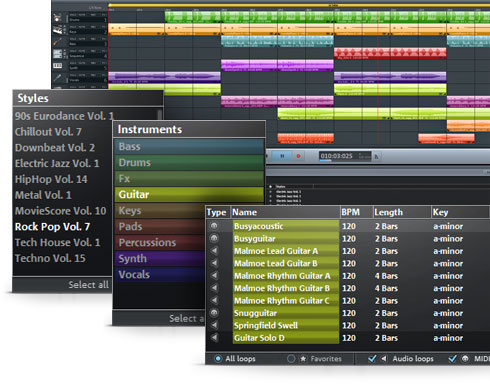Viewport: 490px width, 392px height.
Task: Sort loops by the Key column header
Action: (460, 212)
